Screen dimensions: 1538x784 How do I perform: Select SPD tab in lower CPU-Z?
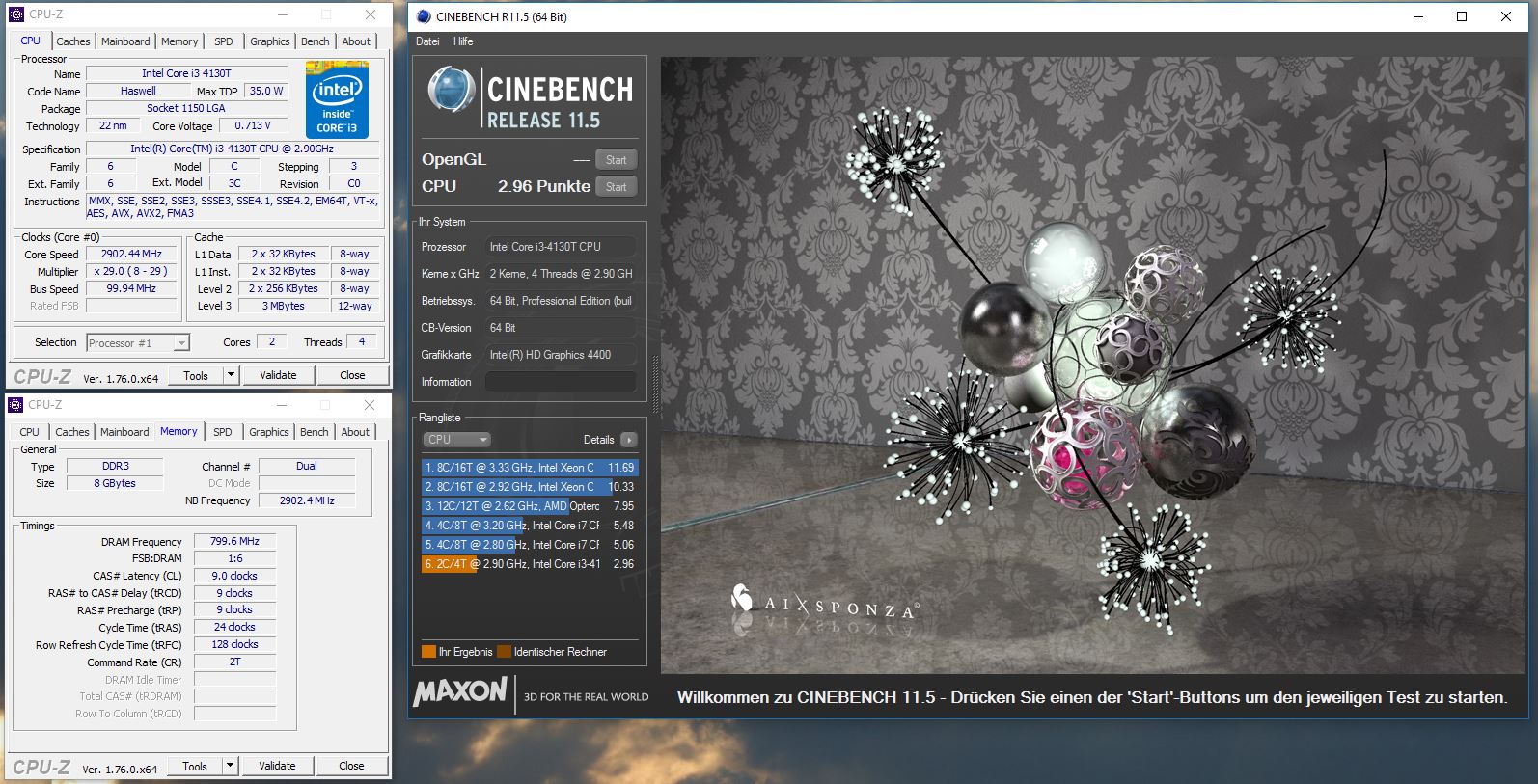[222, 432]
